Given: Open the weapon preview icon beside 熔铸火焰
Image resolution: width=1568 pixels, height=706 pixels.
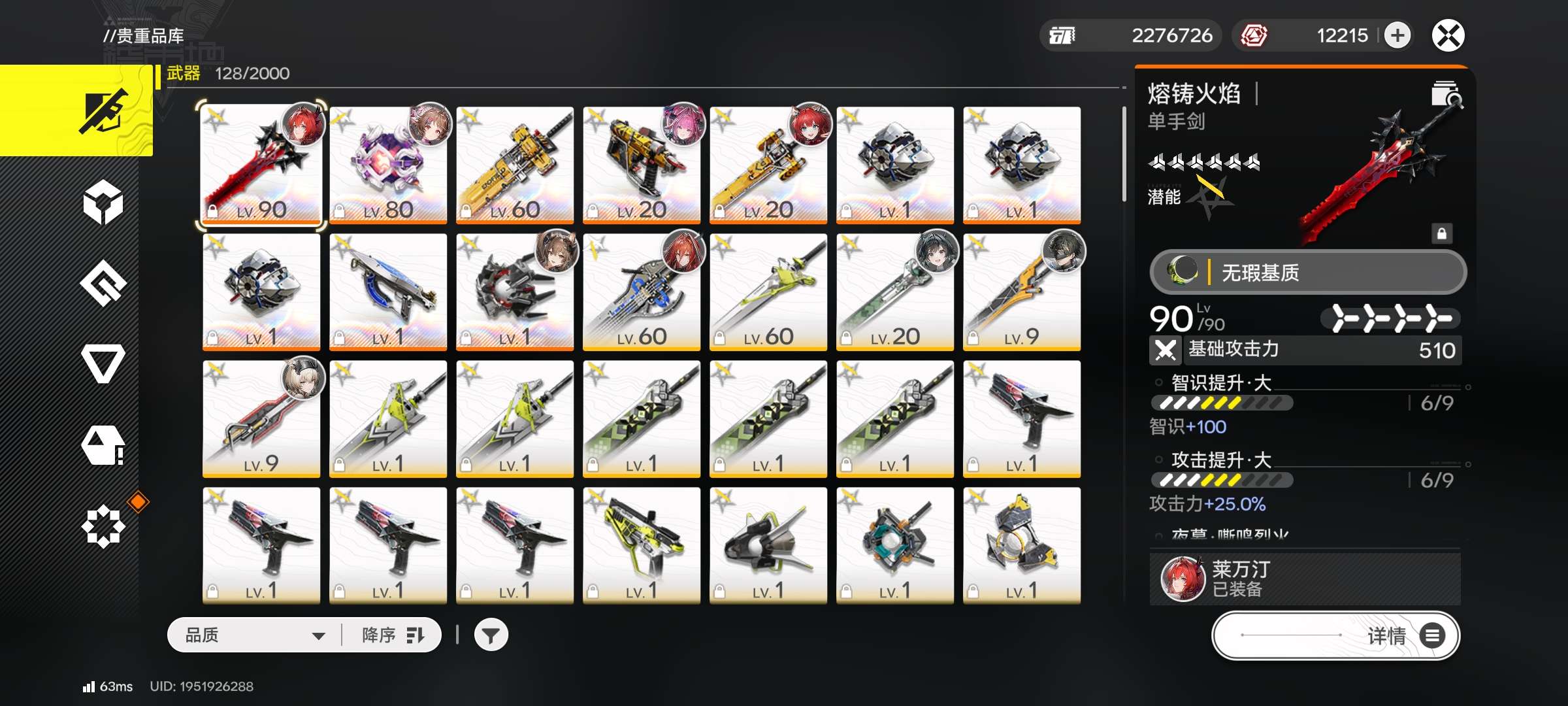Looking at the screenshot, I should pos(1446,95).
